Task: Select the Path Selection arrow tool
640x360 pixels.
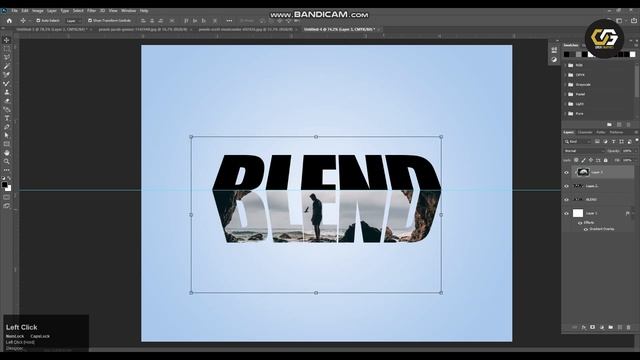Action: pyautogui.click(x=7, y=136)
